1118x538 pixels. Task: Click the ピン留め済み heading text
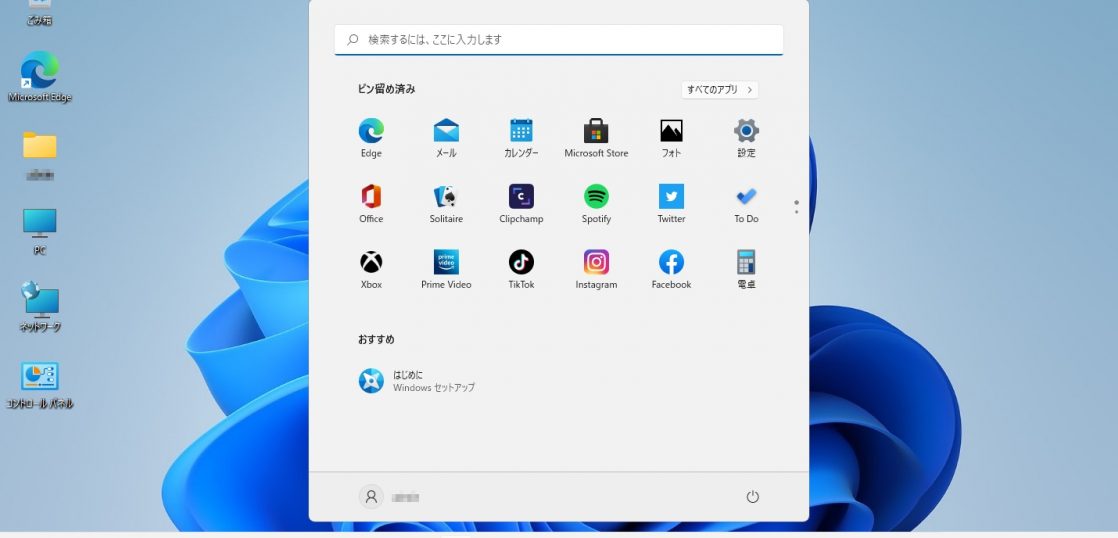point(386,89)
